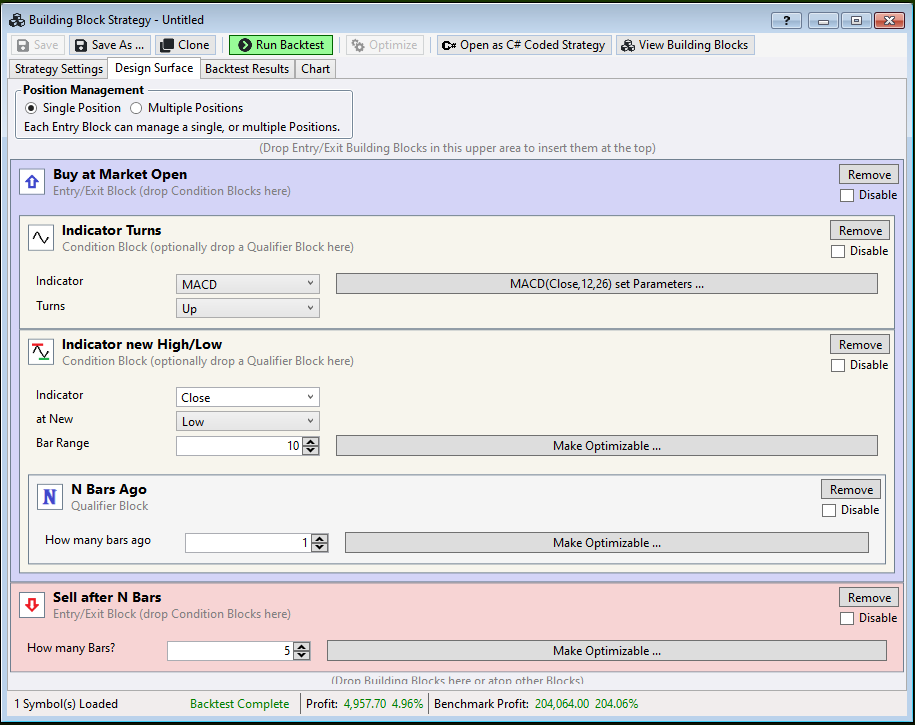Click in the Bar Range number field
Screen dimensions: 915x725
(238, 446)
